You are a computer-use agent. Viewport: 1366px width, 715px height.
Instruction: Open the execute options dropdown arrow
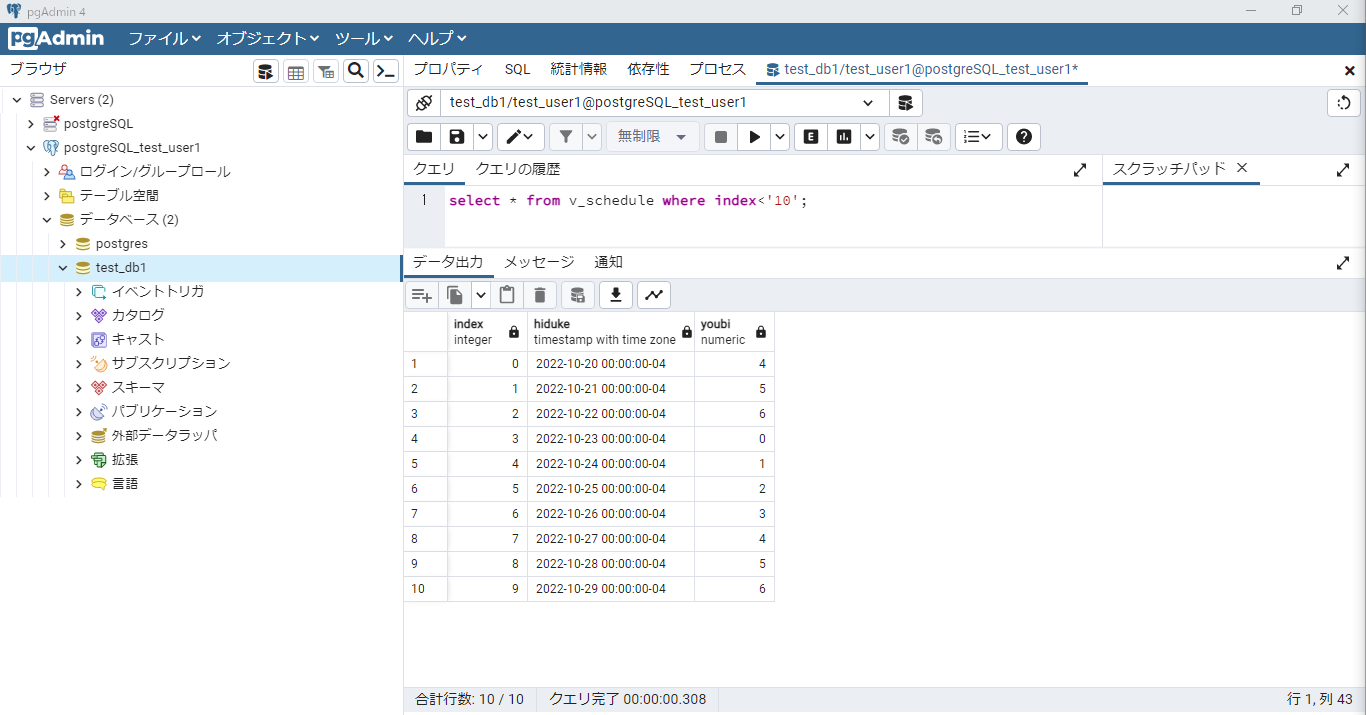(x=780, y=137)
